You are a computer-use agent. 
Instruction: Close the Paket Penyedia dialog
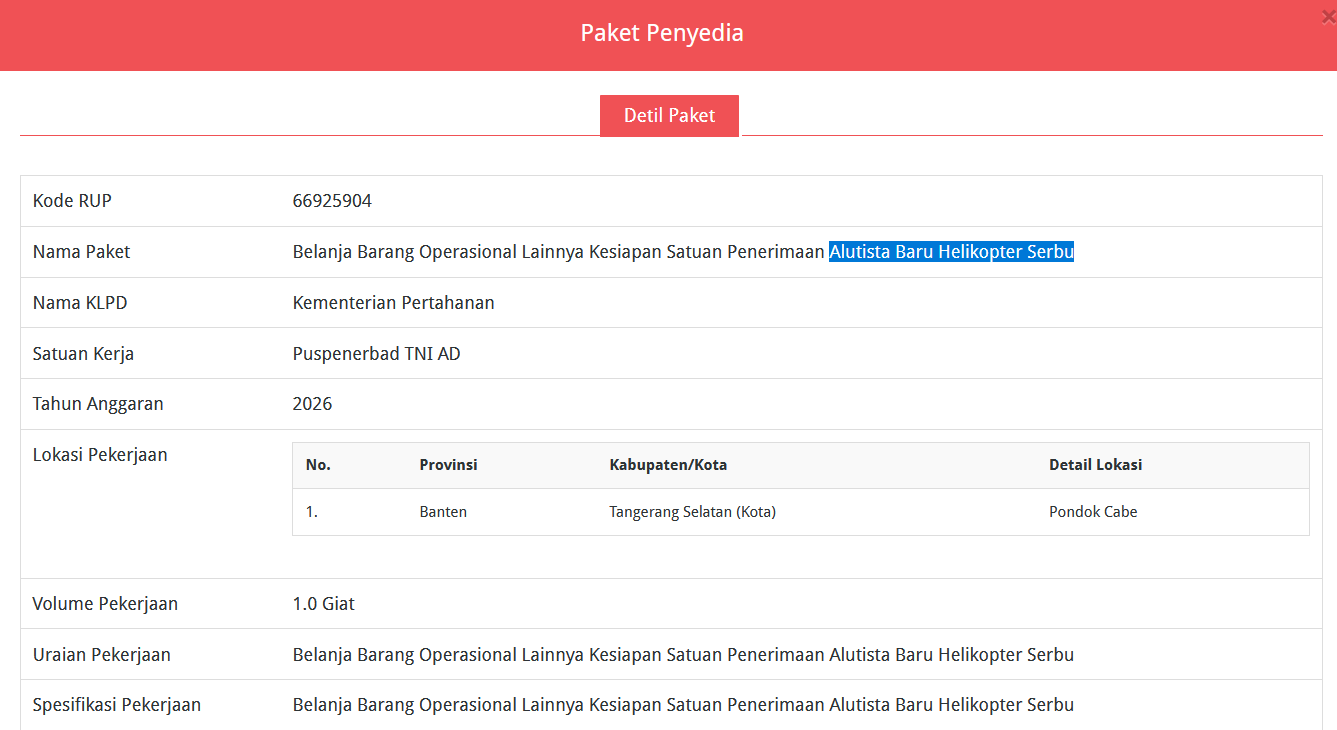tap(1328, 16)
